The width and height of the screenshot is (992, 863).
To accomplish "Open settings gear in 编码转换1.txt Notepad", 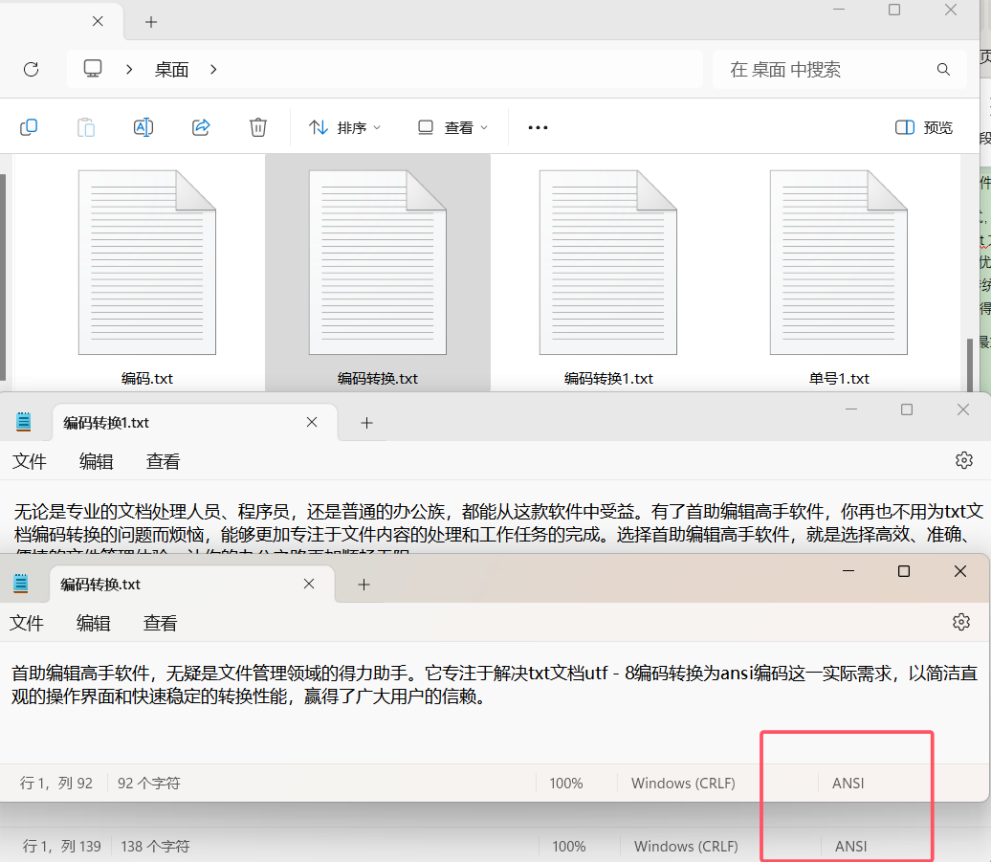I will [x=964, y=460].
